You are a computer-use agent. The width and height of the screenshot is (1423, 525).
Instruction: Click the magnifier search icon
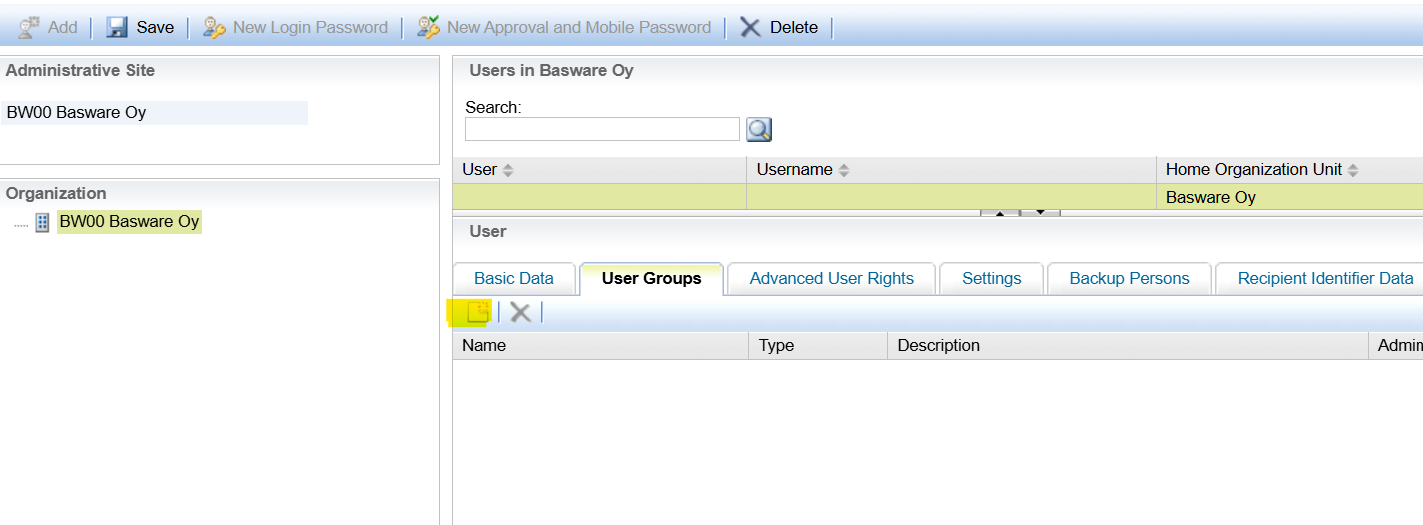pyautogui.click(x=759, y=129)
